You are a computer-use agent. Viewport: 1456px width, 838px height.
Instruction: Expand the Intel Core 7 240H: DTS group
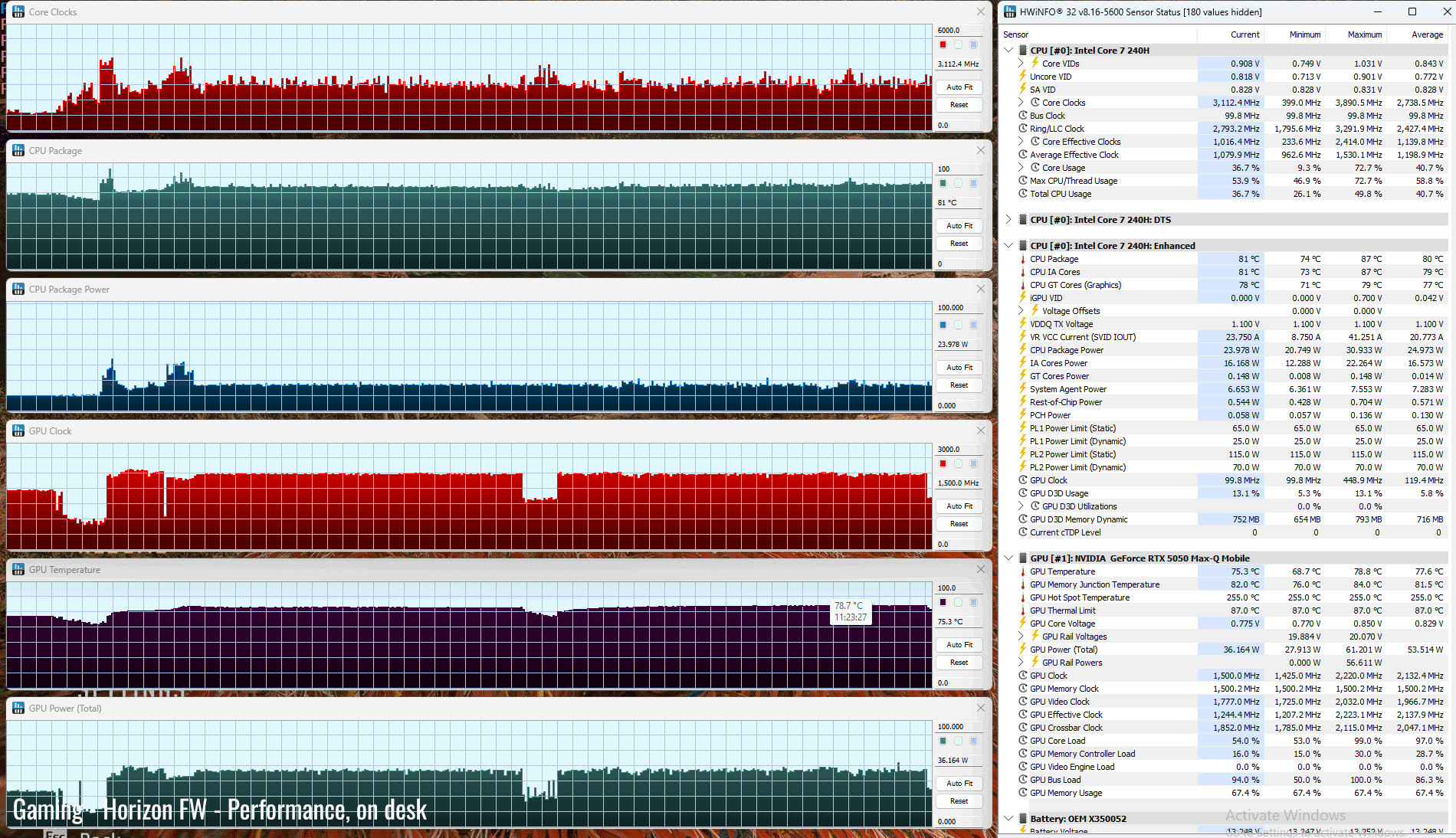coord(1008,220)
